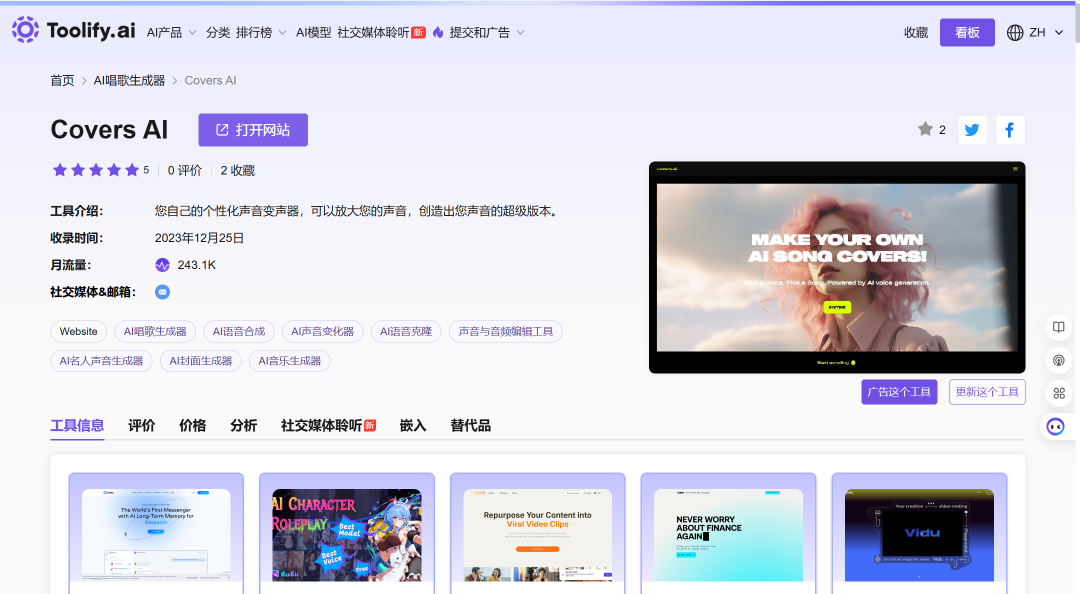Share Covers AI on Facebook
Screen dimensions: 1080x594
click(x=1010, y=130)
